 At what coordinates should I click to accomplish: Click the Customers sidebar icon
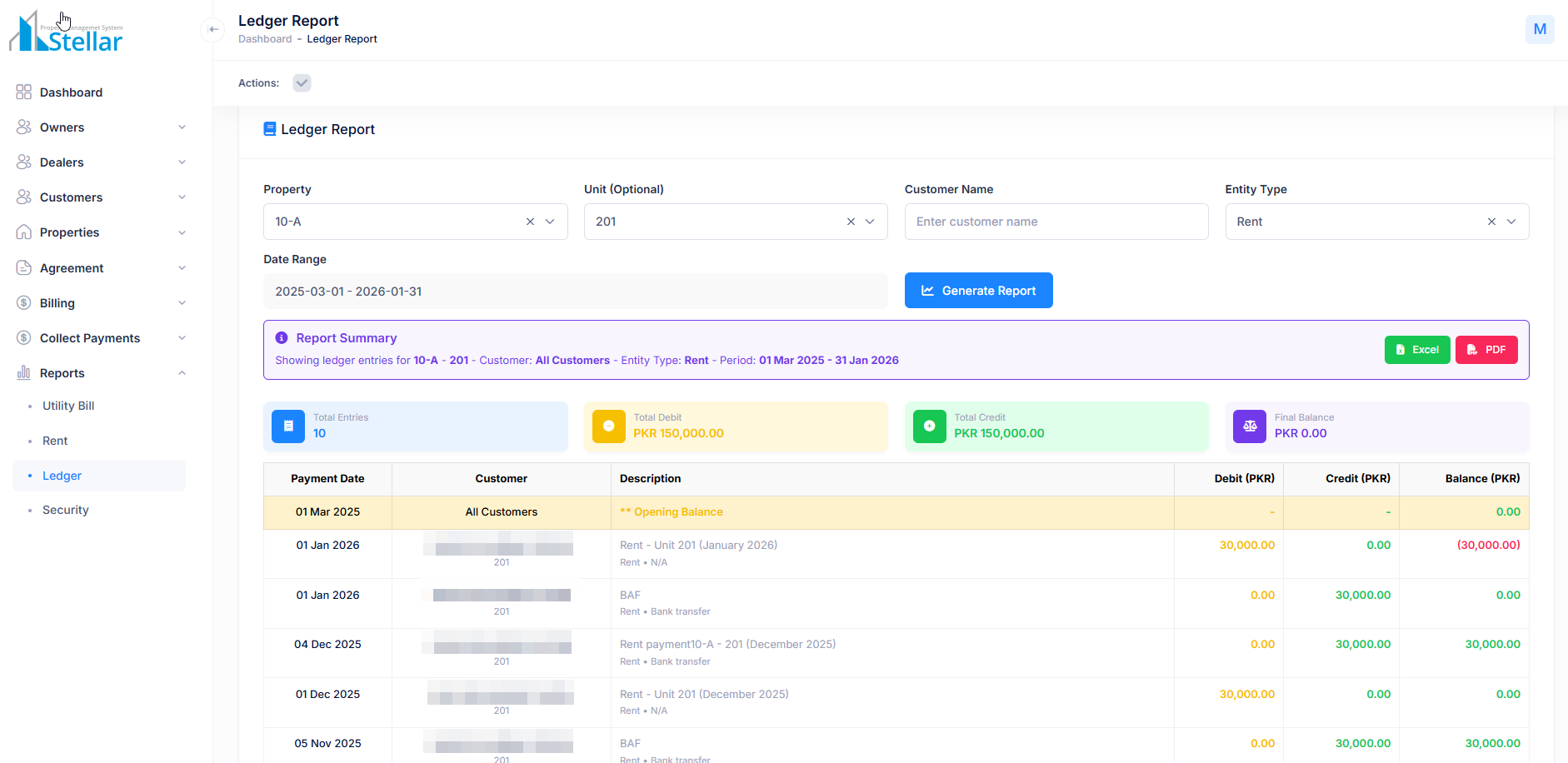[24, 197]
